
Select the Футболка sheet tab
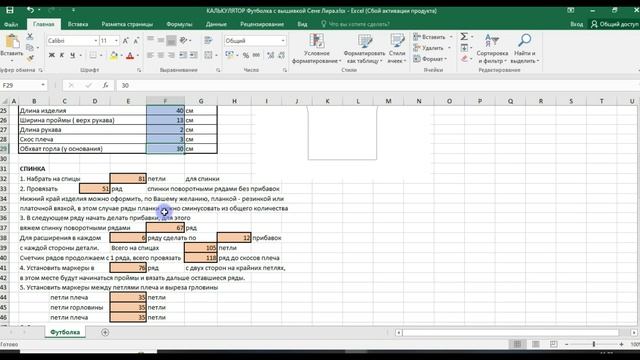(65, 332)
